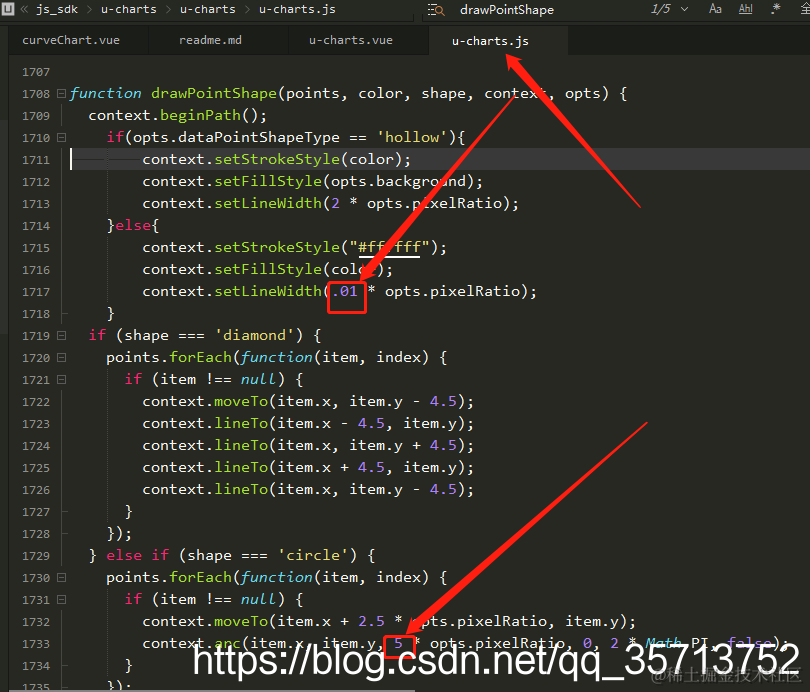Toggle the whole word match option
810x692 pixels.
click(x=745, y=9)
